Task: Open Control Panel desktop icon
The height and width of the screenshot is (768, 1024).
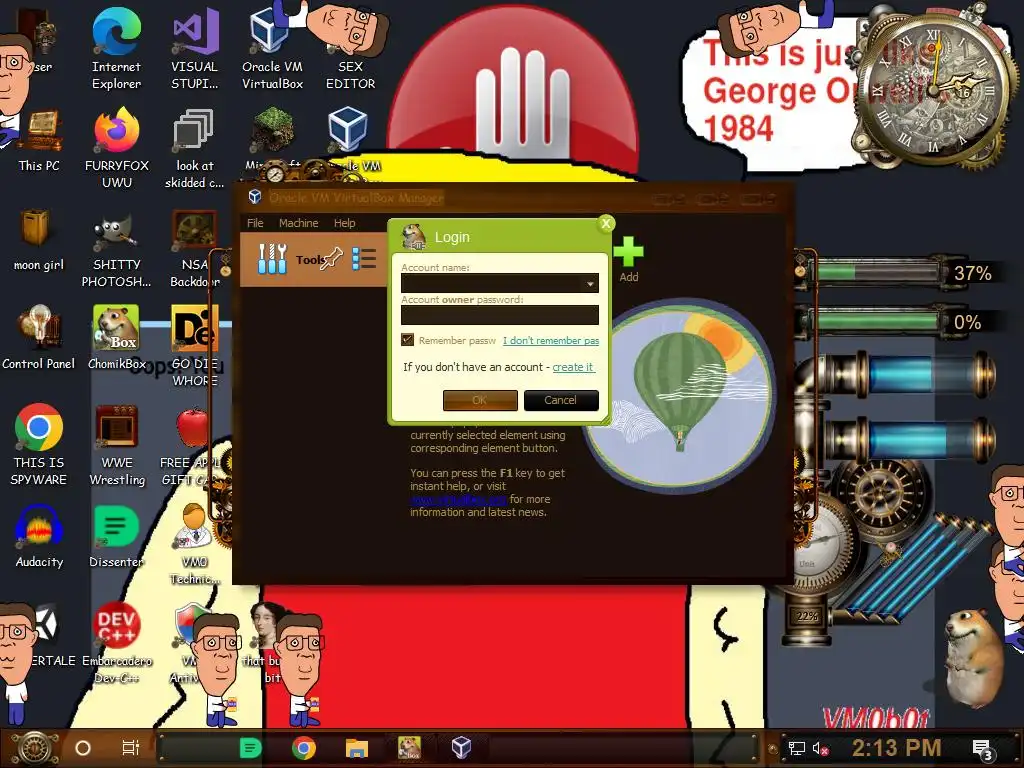Action: click(x=39, y=338)
